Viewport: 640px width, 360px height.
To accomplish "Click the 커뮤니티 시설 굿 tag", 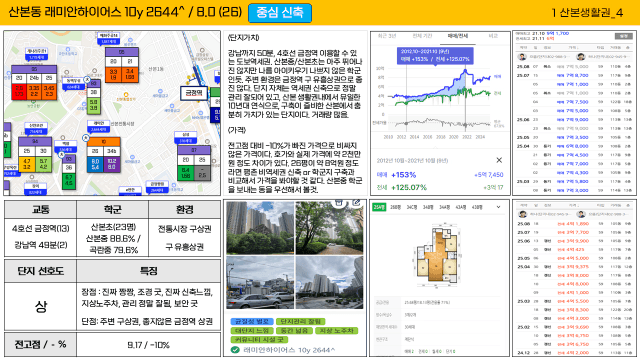I will tap(259, 340).
